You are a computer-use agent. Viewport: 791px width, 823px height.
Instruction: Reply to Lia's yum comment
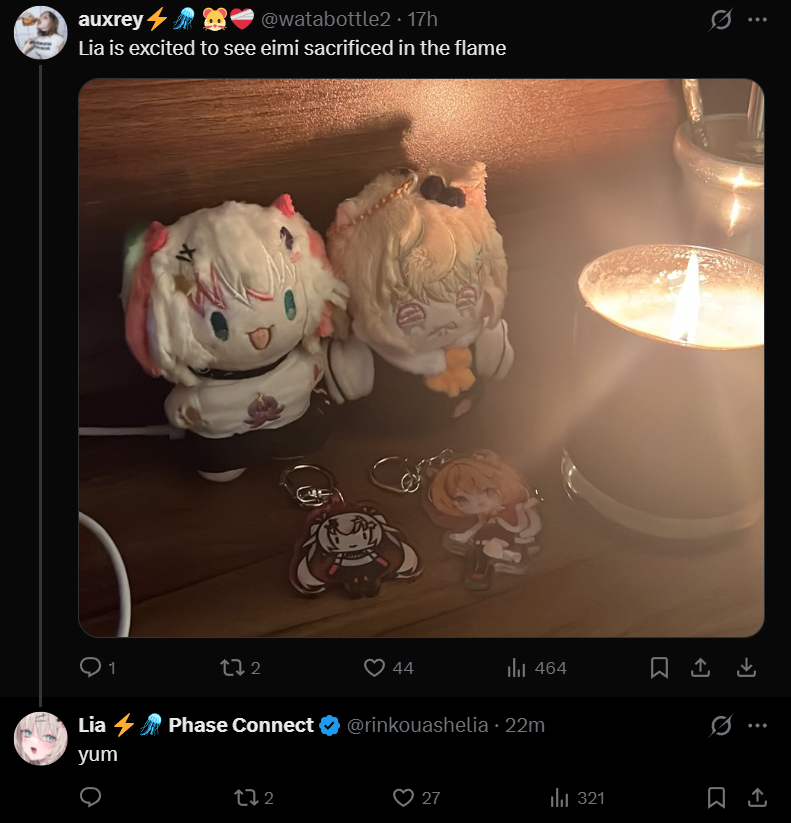click(90, 797)
